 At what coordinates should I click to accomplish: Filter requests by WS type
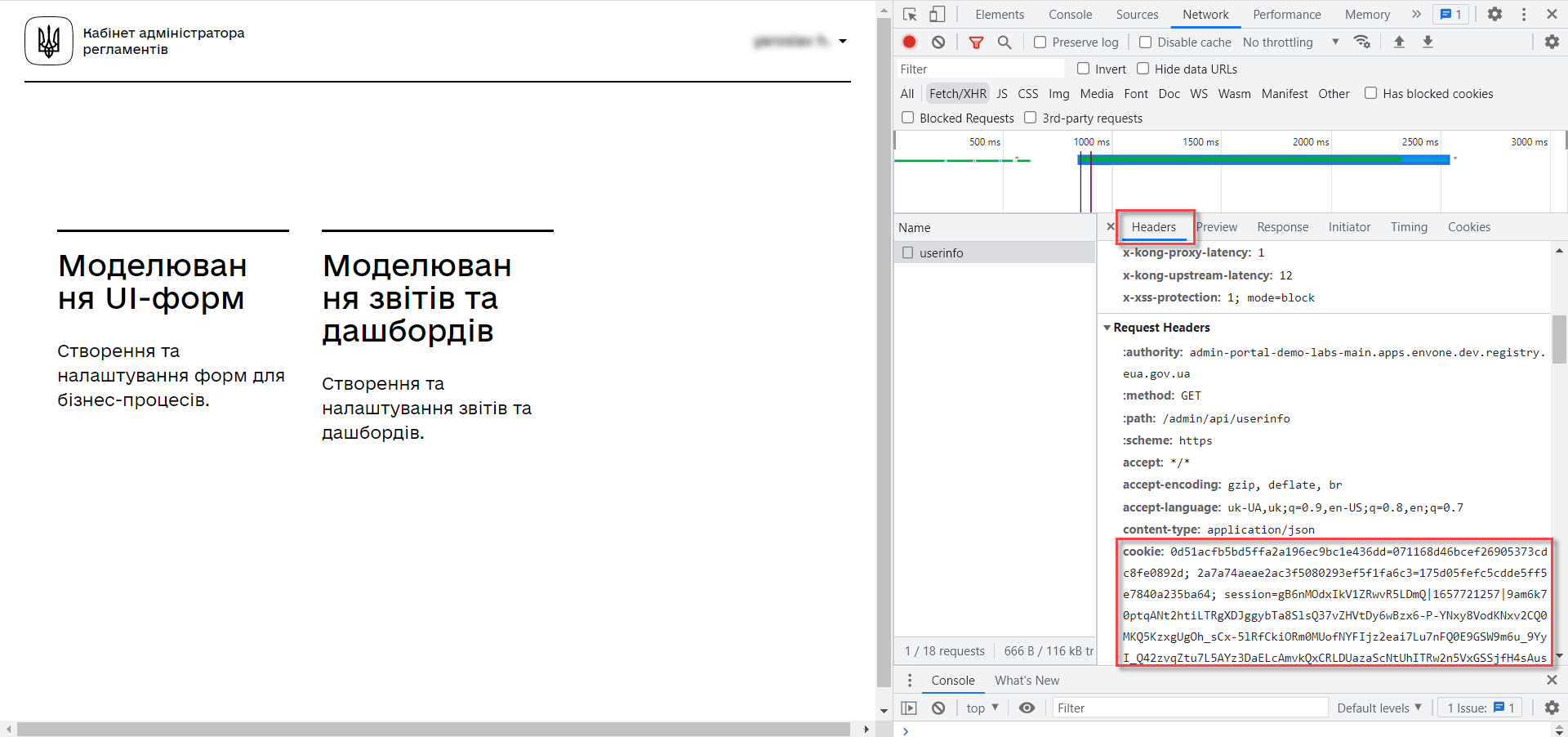pyautogui.click(x=1198, y=93)
